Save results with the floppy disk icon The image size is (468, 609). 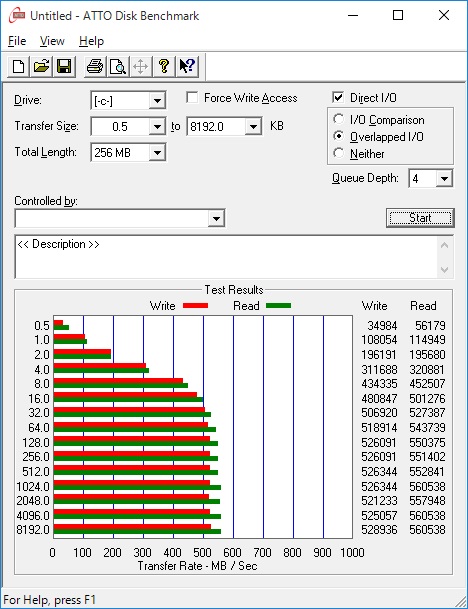(64, 66)
